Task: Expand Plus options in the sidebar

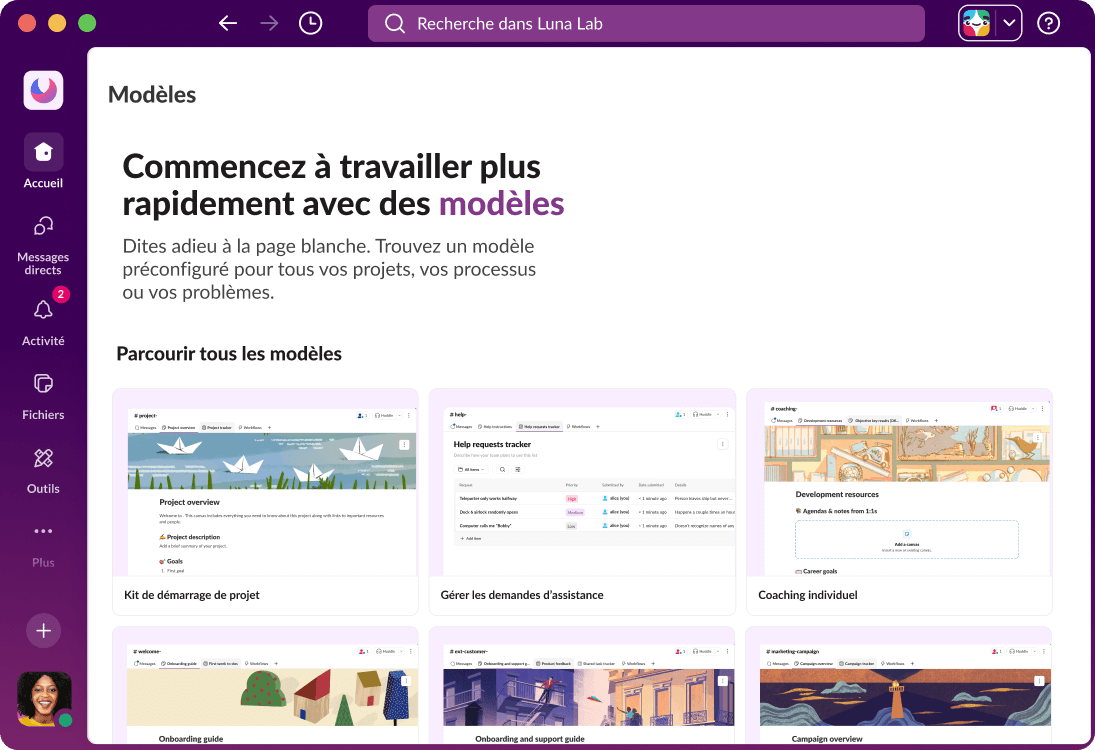Action: (43, 545)
